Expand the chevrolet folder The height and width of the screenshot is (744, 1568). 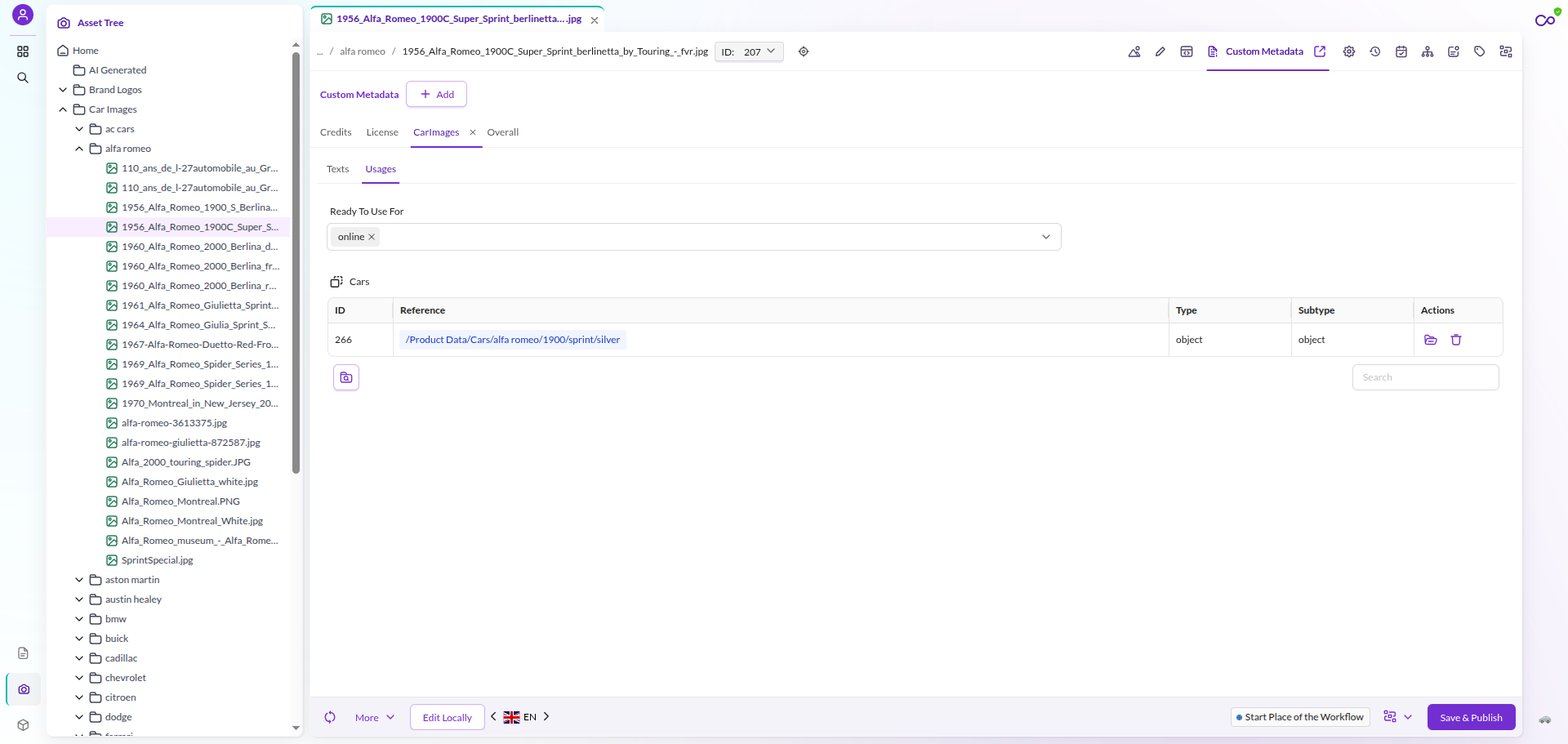(x=79, y=678)
